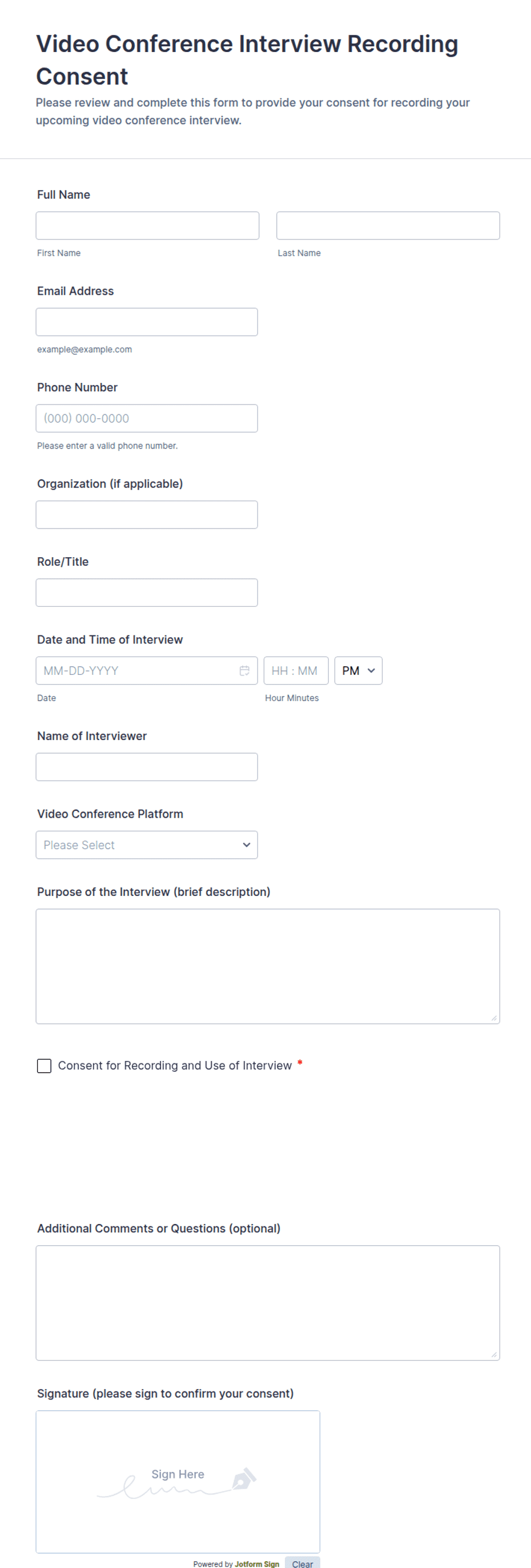Open the Jotform Sign link
Screen dimensions: 531x1568
pyautogui.click(x=257, y=1564)
